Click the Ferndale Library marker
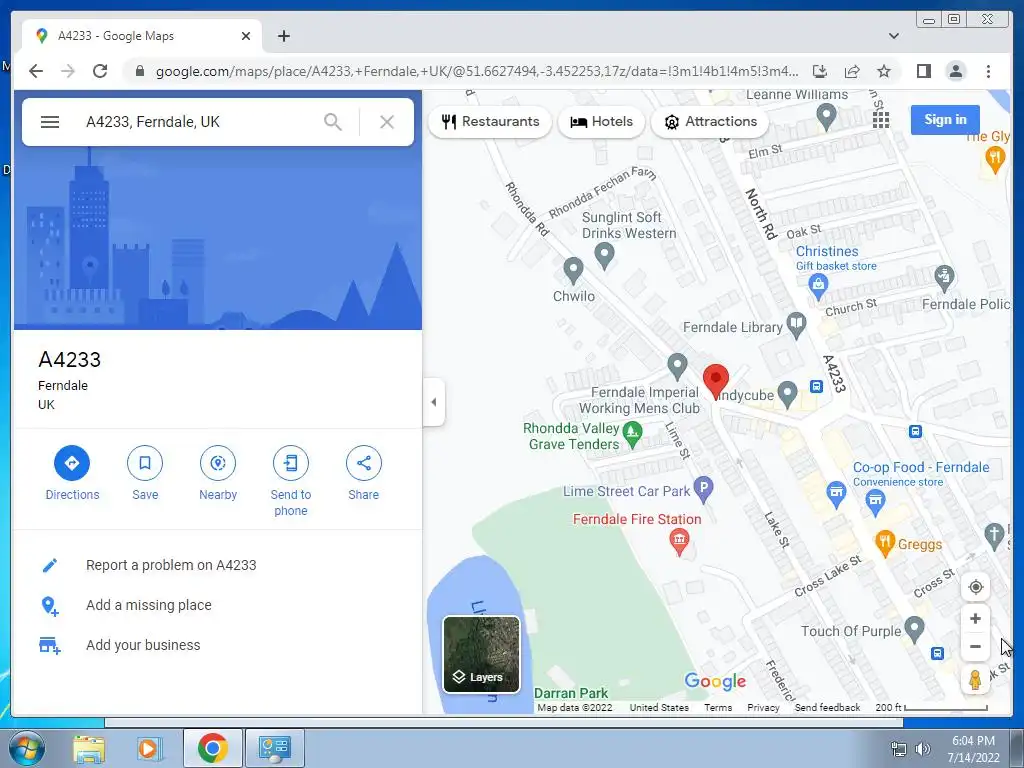The height and width of the screenshot is (768, 1024). click(x=796, y=324)
